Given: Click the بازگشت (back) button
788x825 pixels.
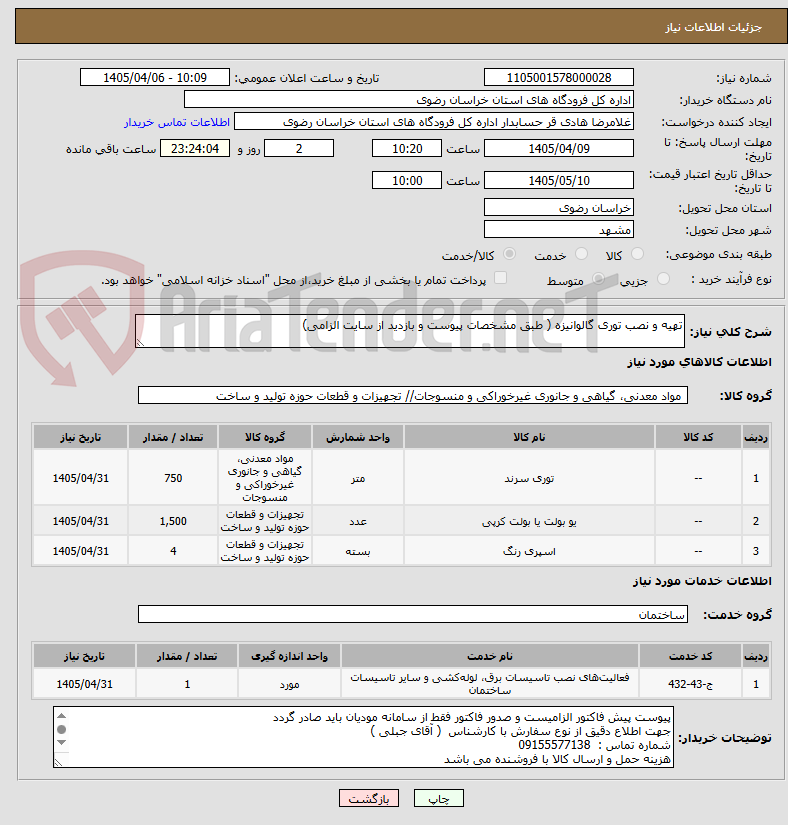Looking at the screenshot, I should 369,798.
